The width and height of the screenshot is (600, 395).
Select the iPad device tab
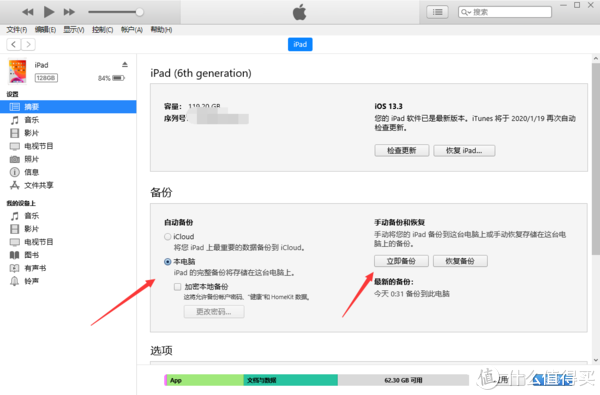[300, 44]
